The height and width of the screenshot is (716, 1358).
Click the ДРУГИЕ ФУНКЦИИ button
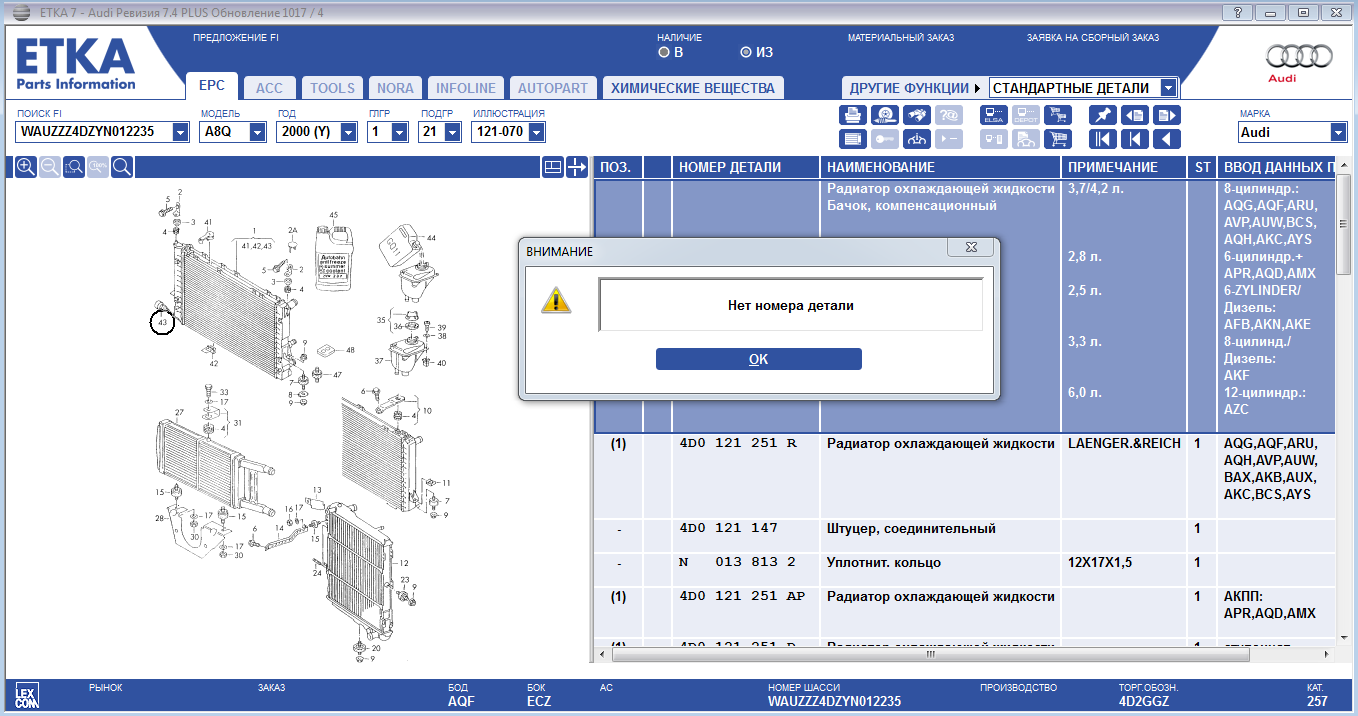pos(913,88)
